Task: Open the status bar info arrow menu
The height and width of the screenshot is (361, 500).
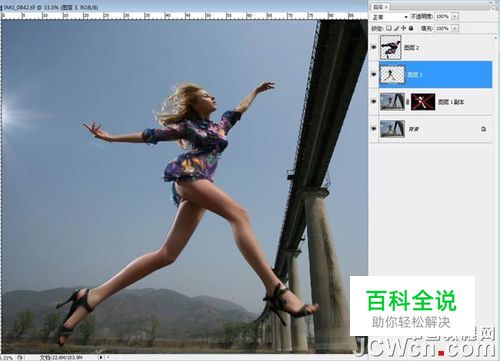Action: coord(101,357)
